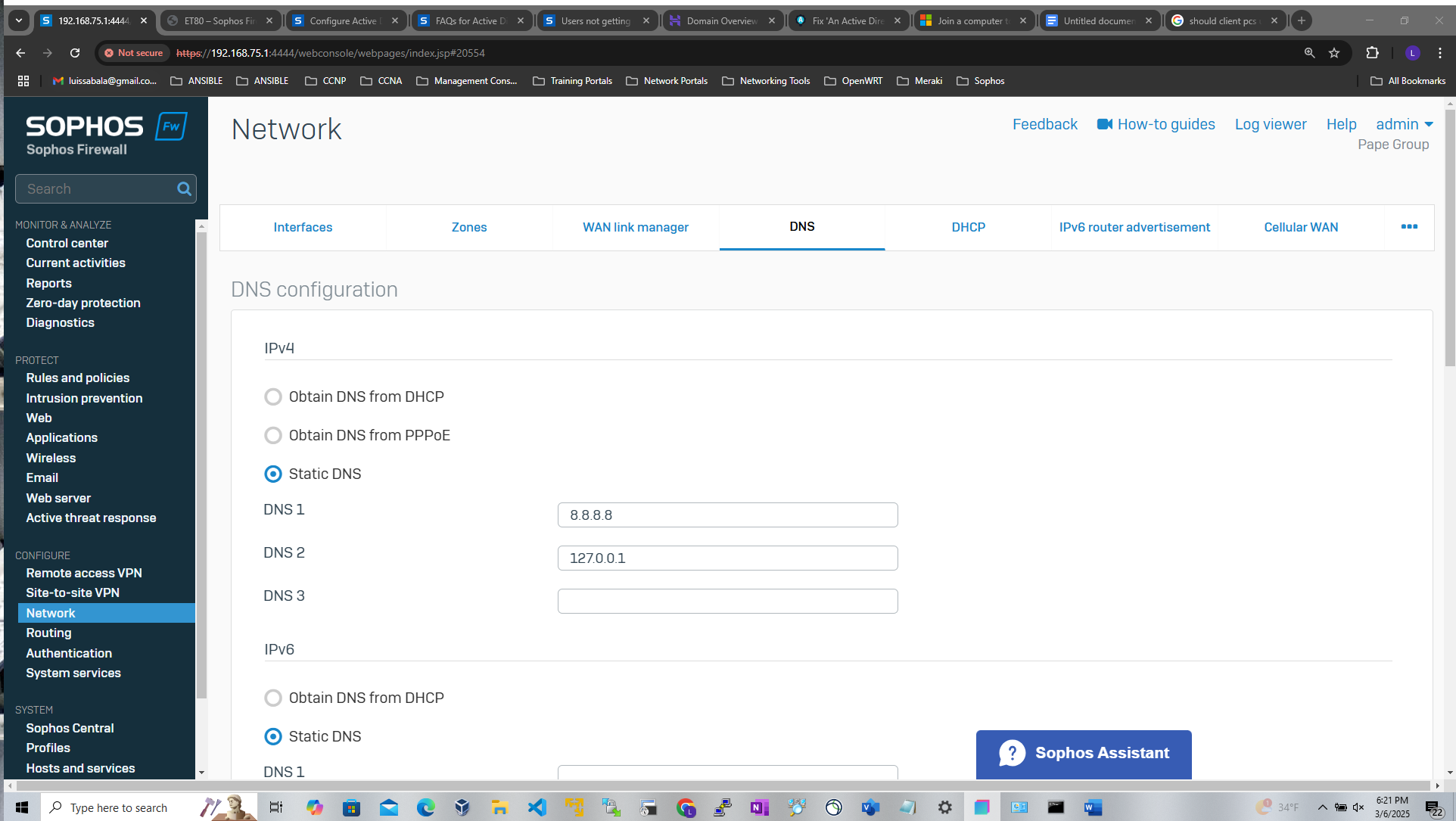The width and height of the screenshot is (1456, 821).
Task: Select IPv4 Static DNS radio button
Action: 273,474
